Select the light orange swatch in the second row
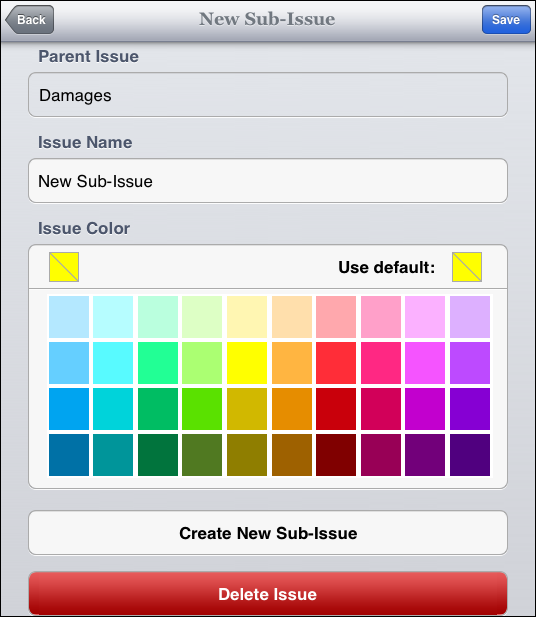536x617 pixels. 292,363
